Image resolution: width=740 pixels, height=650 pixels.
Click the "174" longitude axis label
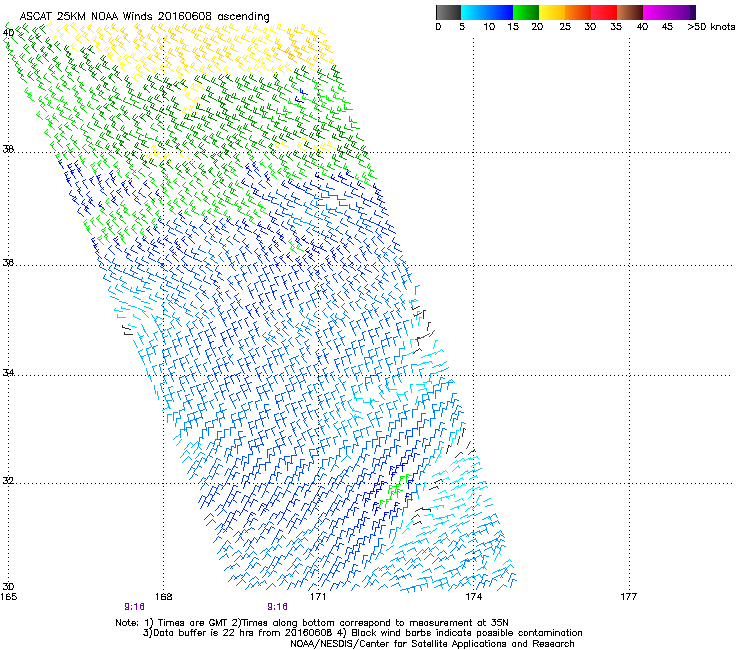473,597
